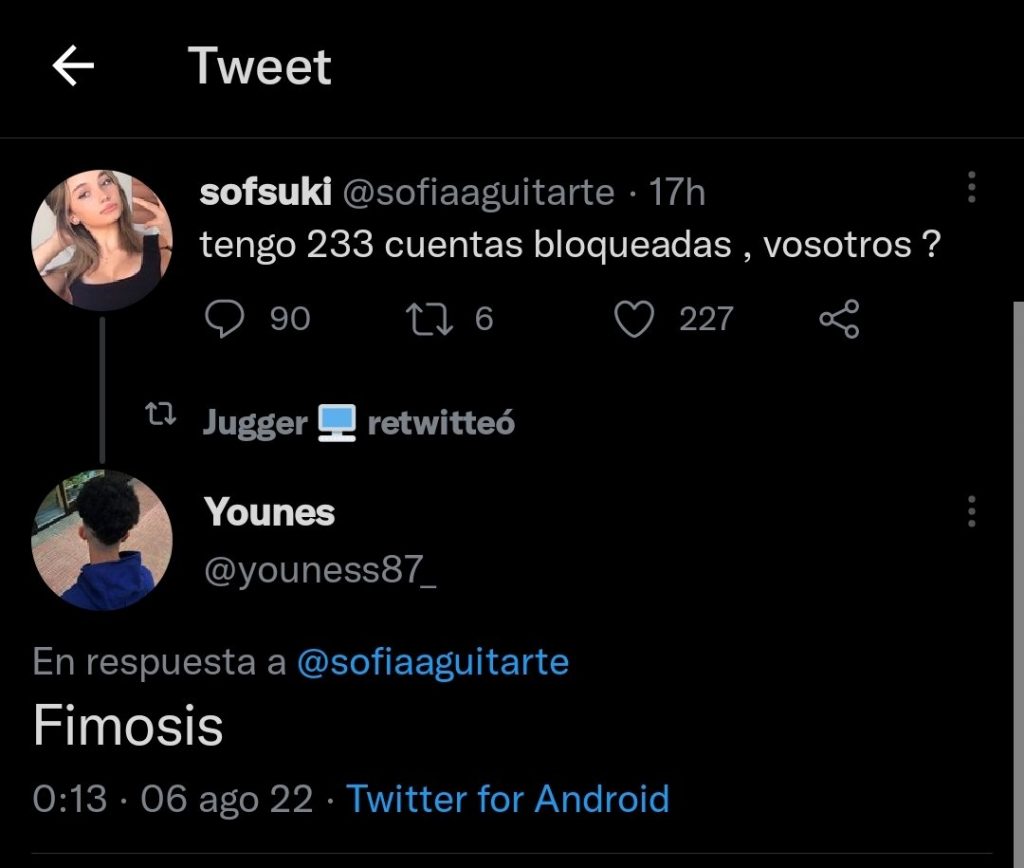Tap the @youness87_ handle

tap(320, 571)
